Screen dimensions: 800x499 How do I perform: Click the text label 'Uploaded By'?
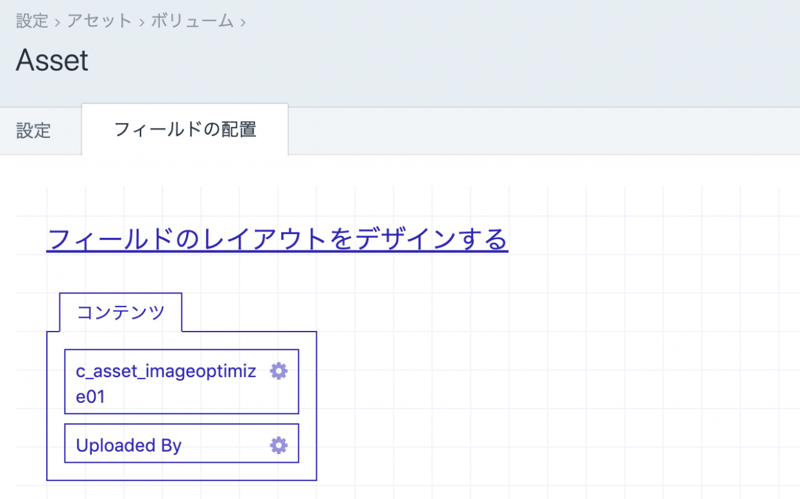129,445
